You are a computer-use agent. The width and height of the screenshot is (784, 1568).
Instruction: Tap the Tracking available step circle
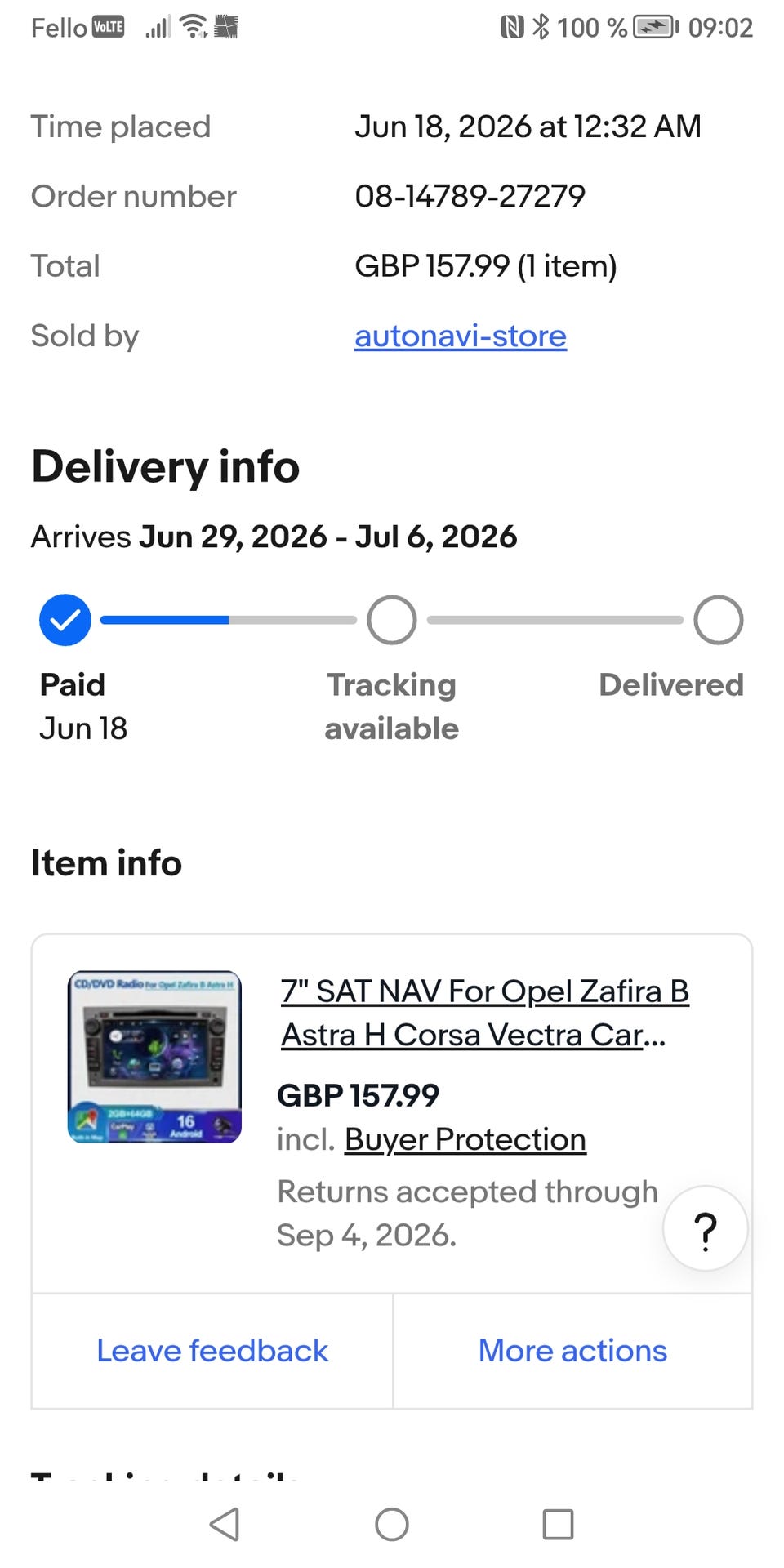point(392,620)
